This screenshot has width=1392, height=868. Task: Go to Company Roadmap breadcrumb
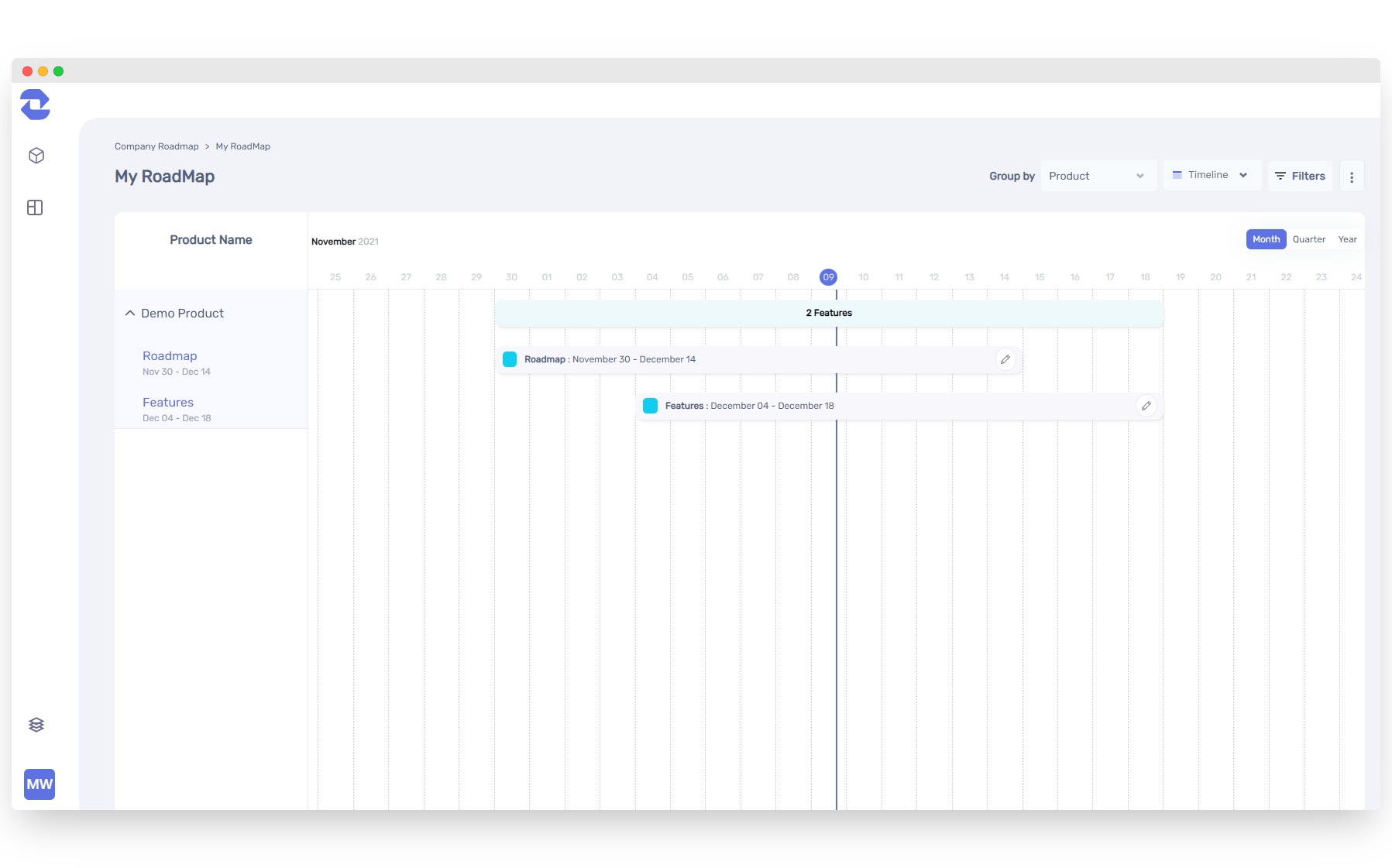[x=156, y=146]
